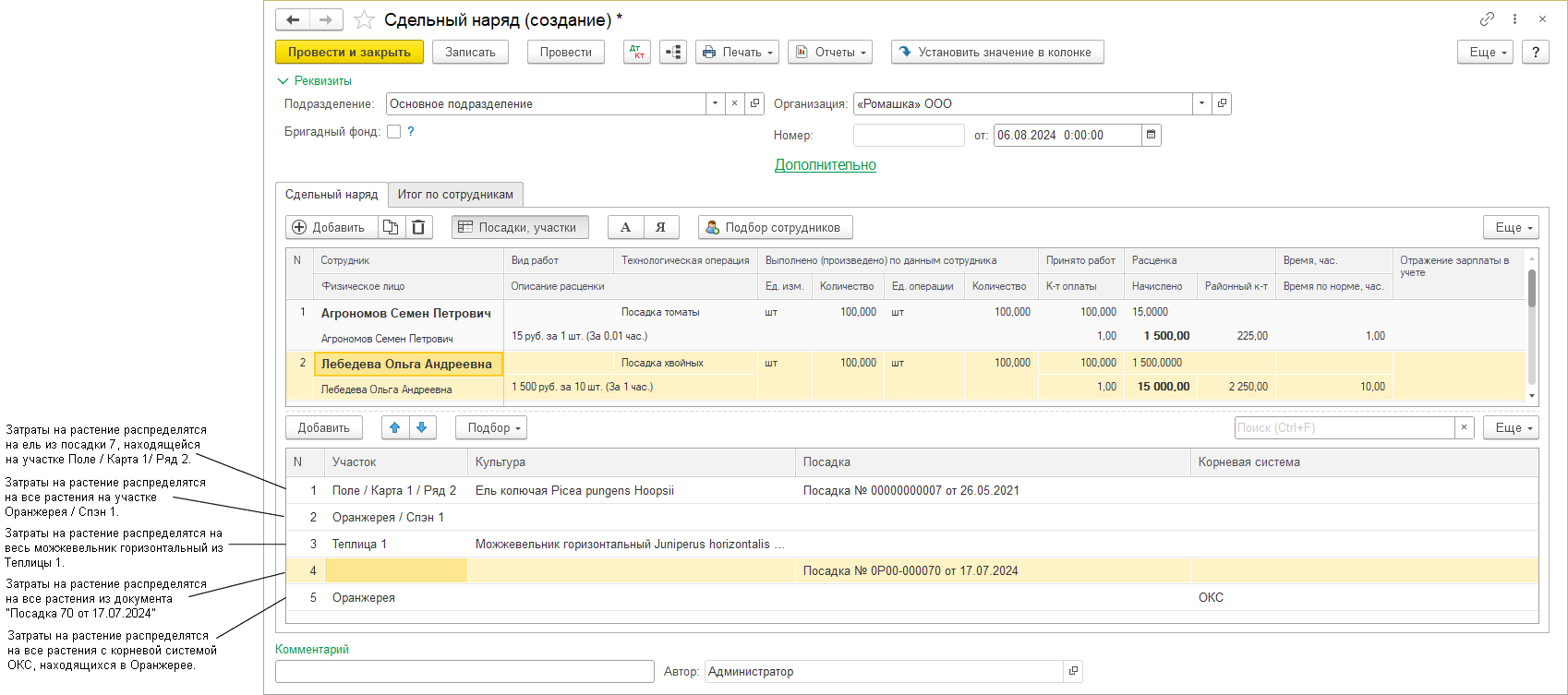Toggle the Посадки, участки button
The width and height of the screenshot is (1568, 695).
(520, 227)
